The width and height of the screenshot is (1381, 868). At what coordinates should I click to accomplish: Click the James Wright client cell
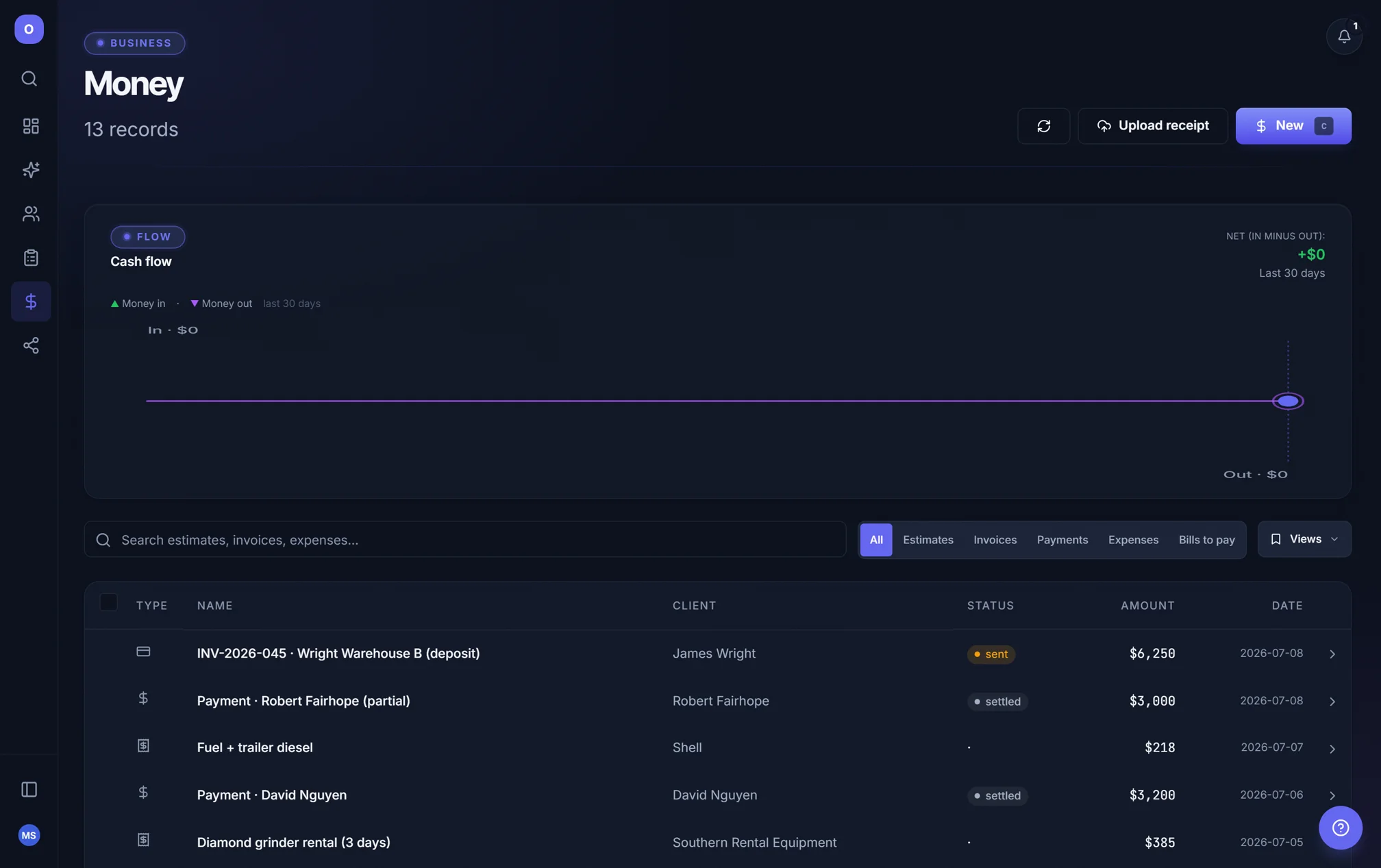coord(714,654)
